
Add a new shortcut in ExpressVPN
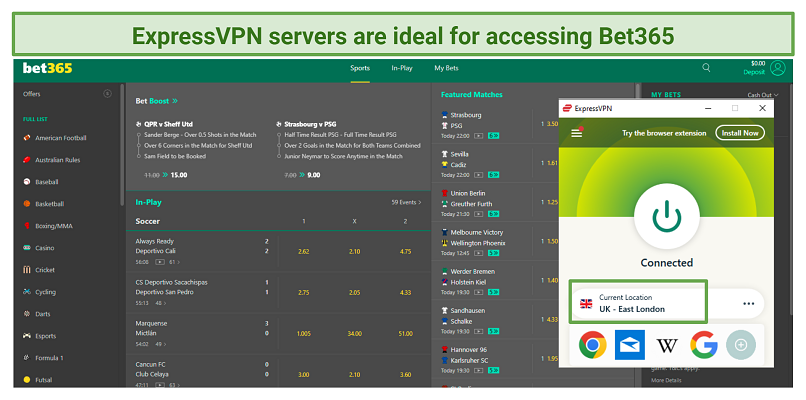click(741, 345)
